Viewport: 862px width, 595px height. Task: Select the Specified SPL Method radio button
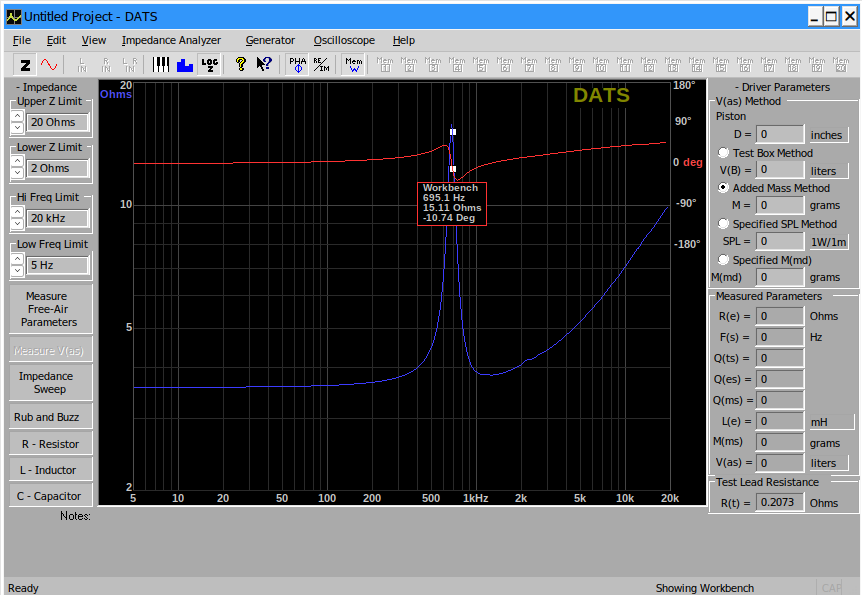[723, 223]
